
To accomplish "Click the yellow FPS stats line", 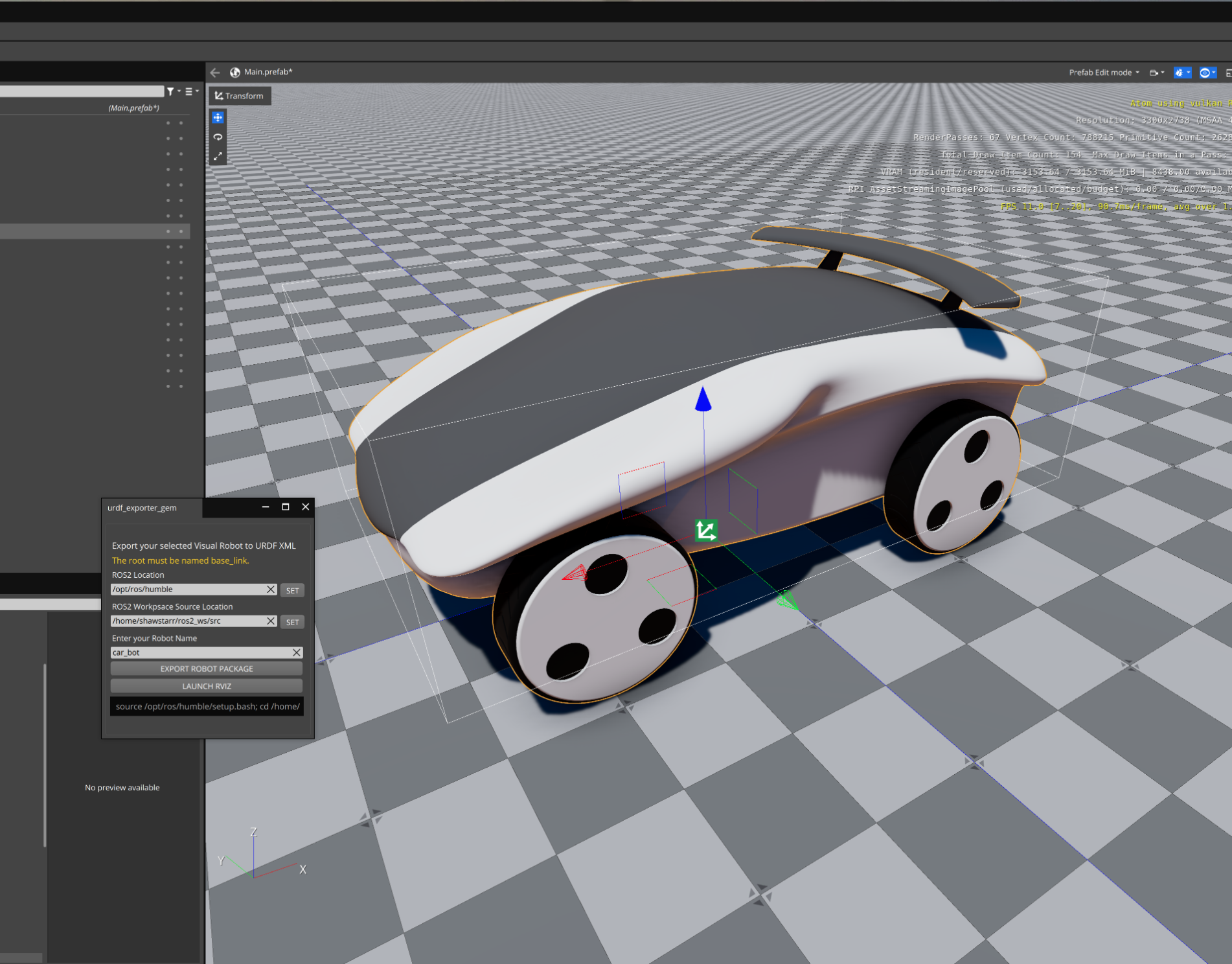I will point(1115,207).
